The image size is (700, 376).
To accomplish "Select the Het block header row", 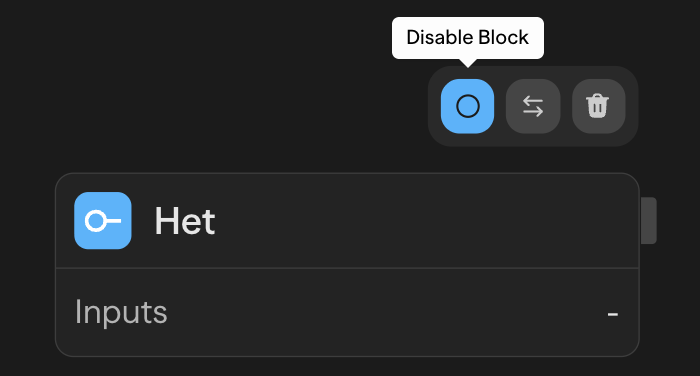I will point(347,221).
